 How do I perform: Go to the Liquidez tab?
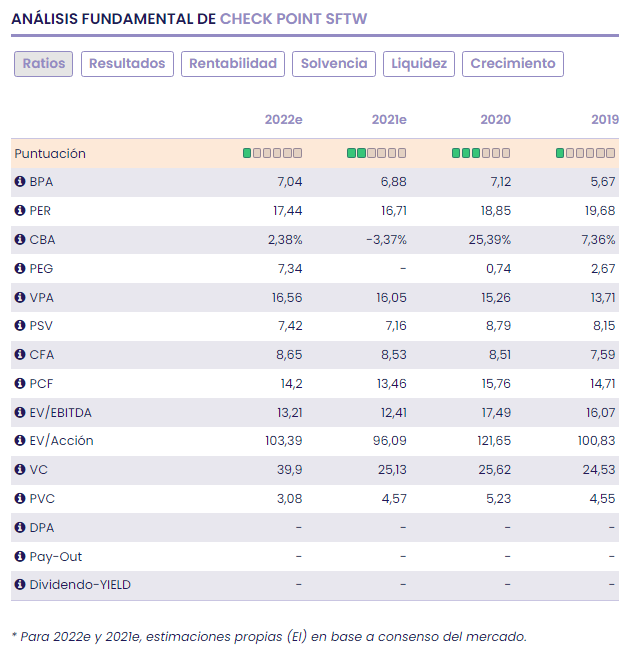(419, 64)
